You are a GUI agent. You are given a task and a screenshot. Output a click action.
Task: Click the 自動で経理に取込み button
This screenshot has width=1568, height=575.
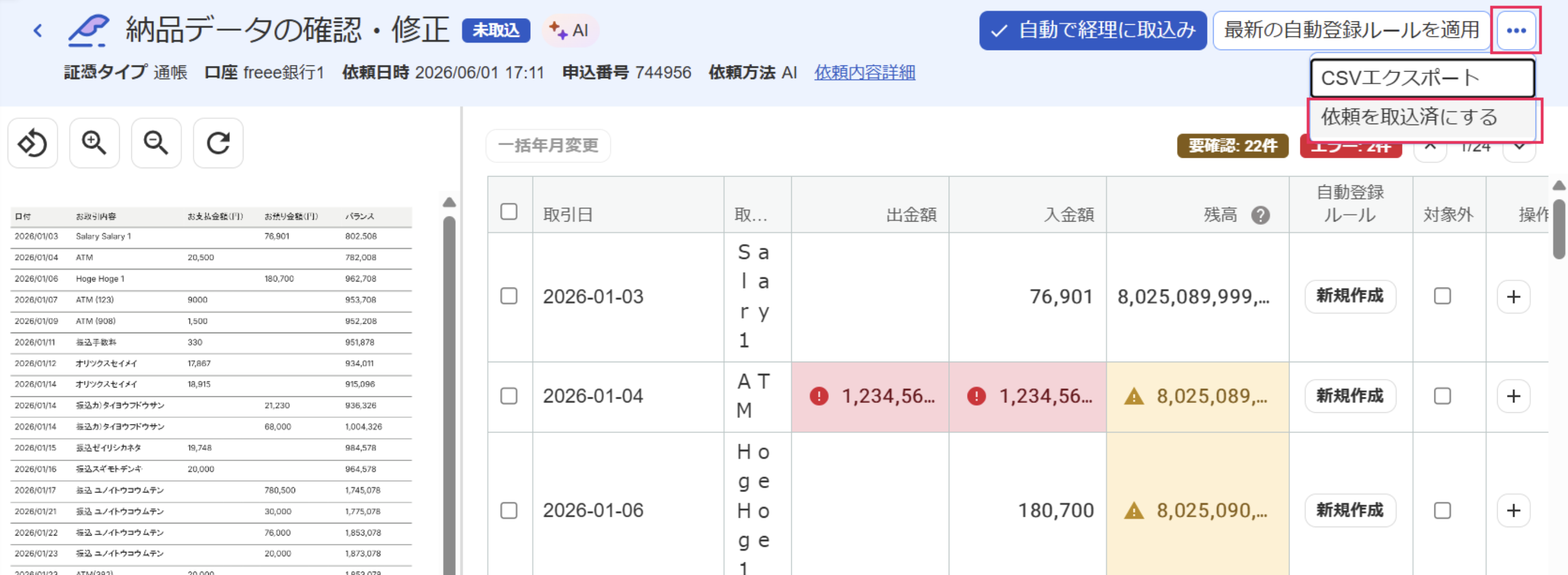[1093, 30]
